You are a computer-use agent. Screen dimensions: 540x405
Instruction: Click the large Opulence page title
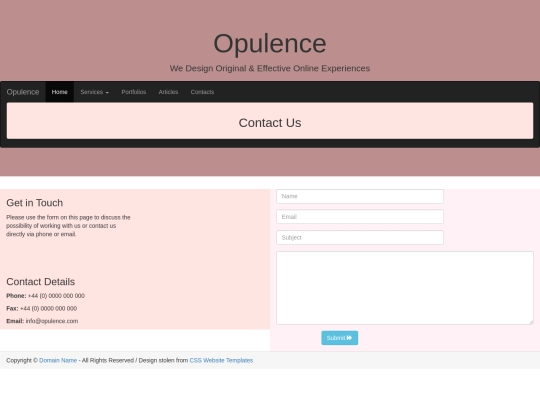coord(270,44)
